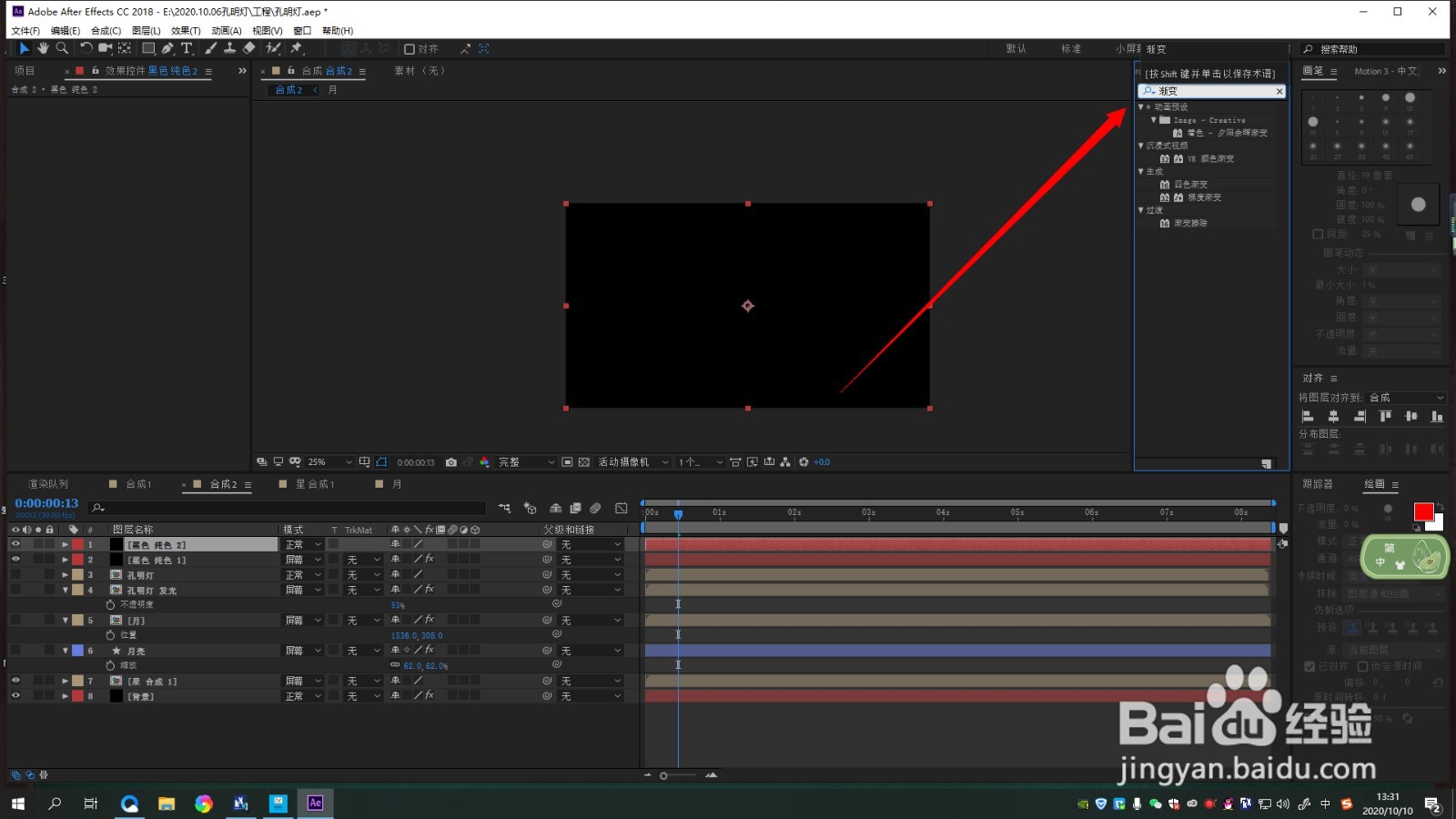The width and height of the screenshot is (1456, 819).
Task: Select the Puppet Pin tool
Action: coord(297,48)
